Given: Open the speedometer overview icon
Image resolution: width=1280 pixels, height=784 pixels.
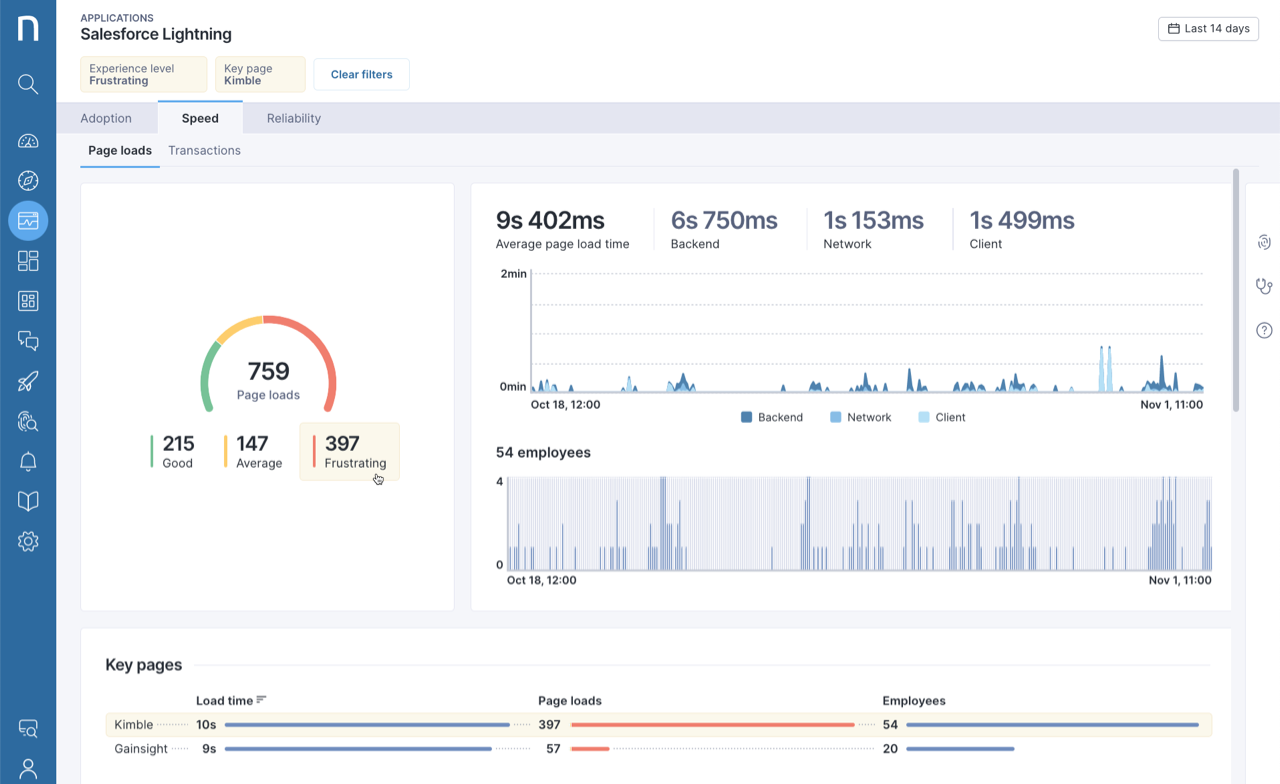Looking at the screenshot, I should coord(28,141).
